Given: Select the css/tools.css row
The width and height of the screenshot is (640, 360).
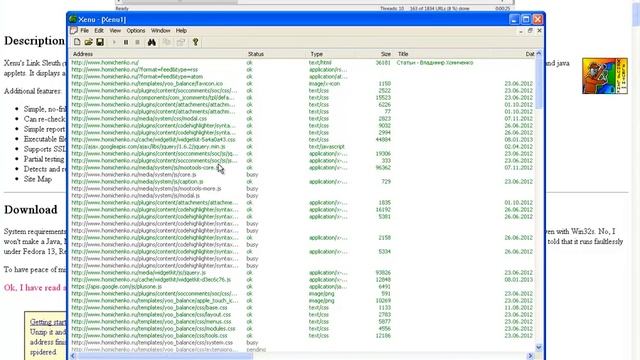Looking at the screenshot, I should tap(302, 336).
